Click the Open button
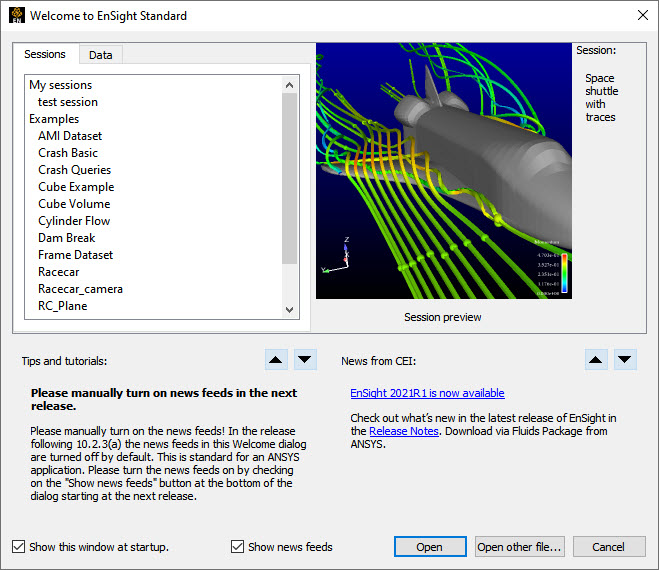Viewport: 659px width, 570px height. click(x=430, y=547)
